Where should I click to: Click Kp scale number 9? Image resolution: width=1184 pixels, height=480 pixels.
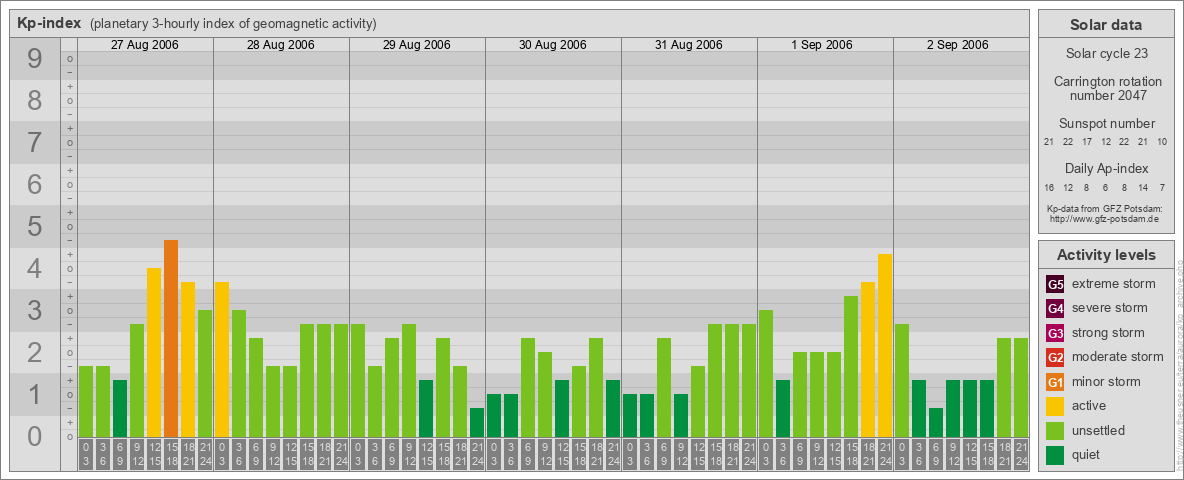point(35,59)
